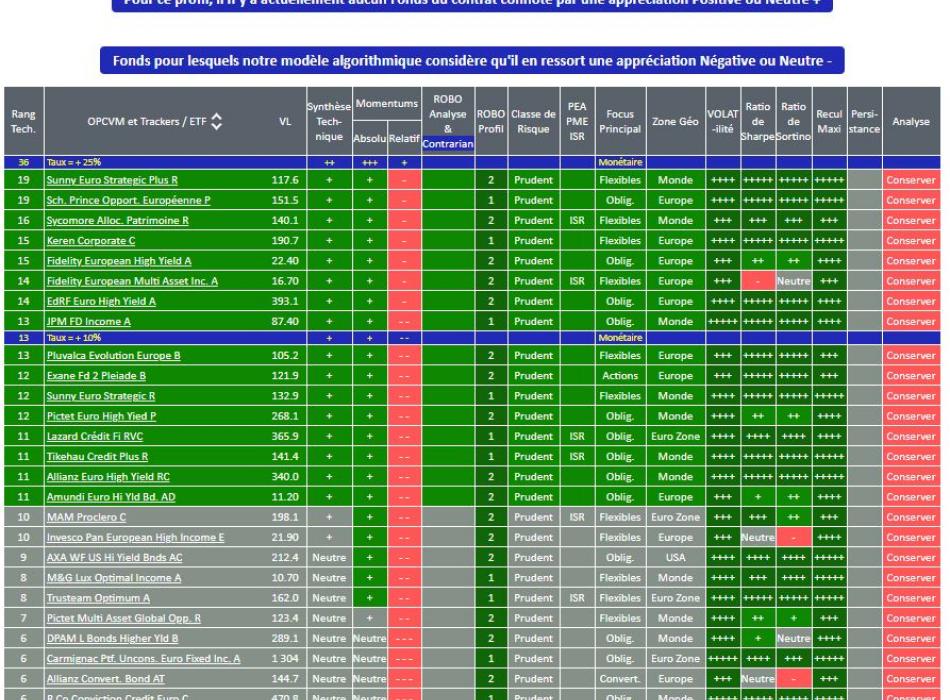Click the USA zone cell in AXA row
950x700 pixels.
click(x=676, y=558)
